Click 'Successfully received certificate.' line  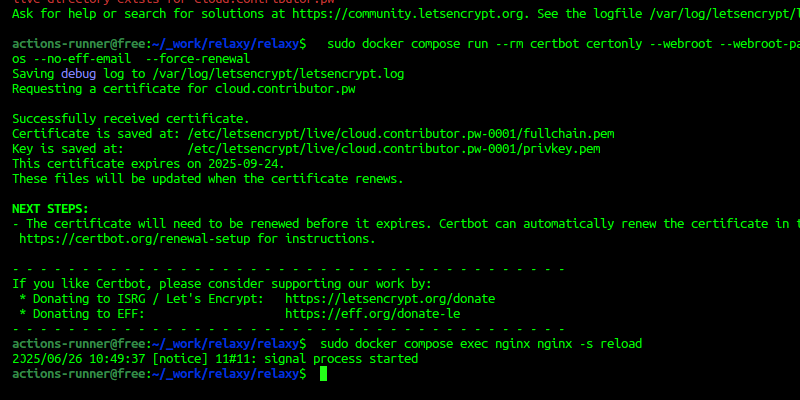[x=131, y=119]
